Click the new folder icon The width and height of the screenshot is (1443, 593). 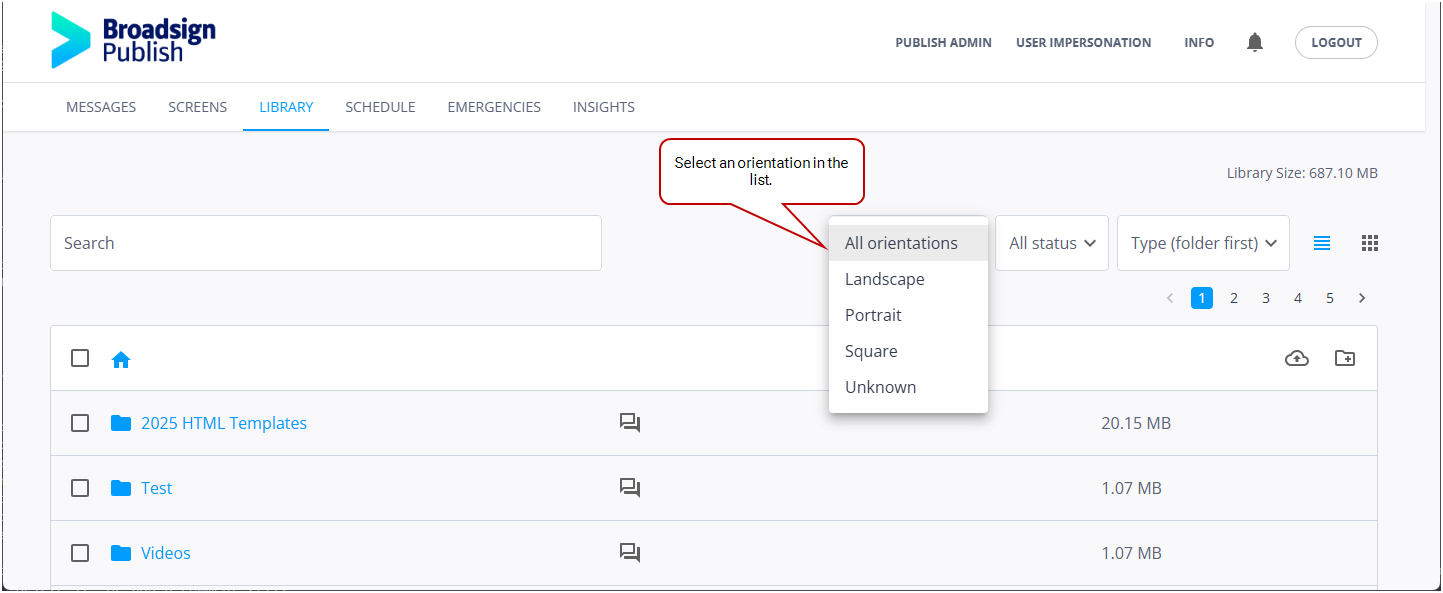pos(1345,358)
